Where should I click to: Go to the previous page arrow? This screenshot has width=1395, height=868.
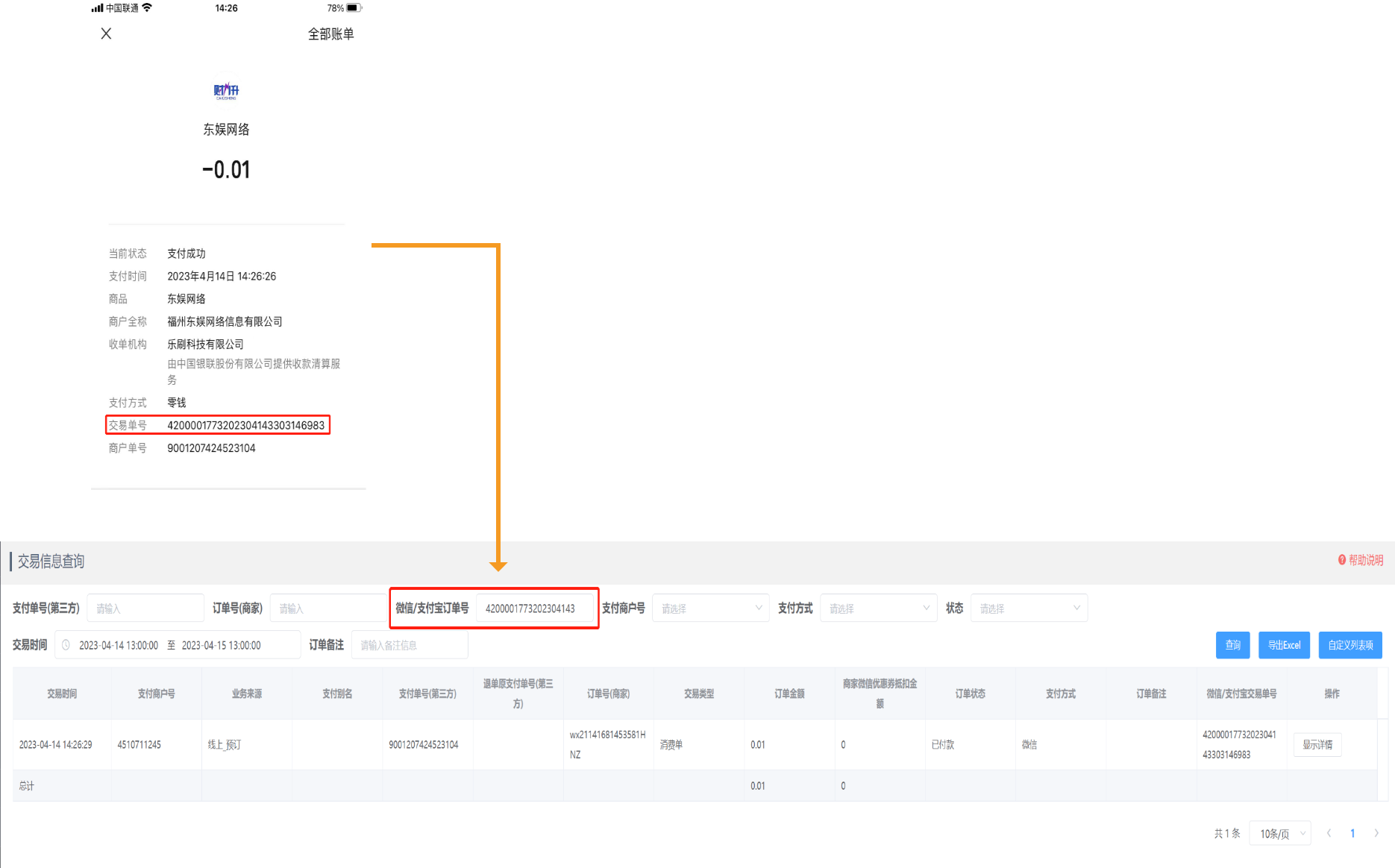pyautogui.click(x=1329, y=834)
